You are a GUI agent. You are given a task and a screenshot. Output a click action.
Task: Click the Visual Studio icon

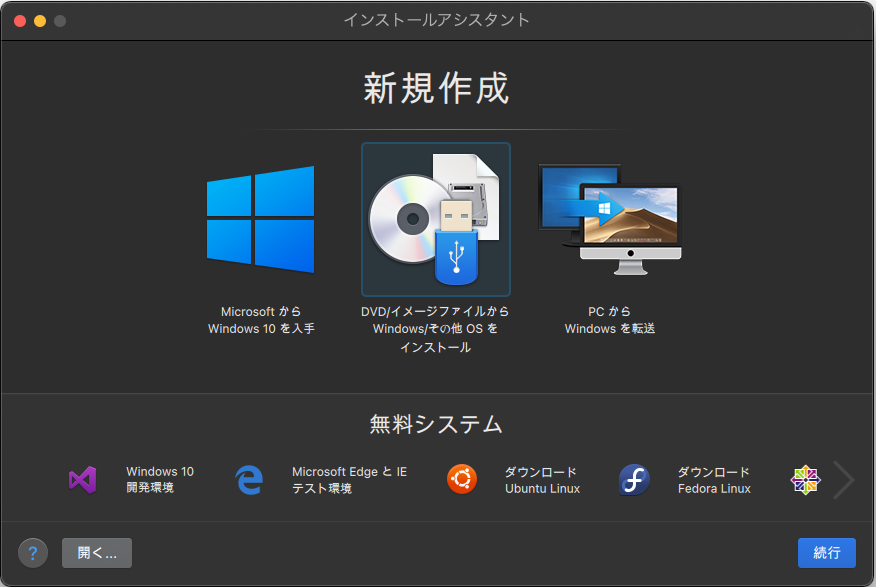[x=83, y=480]
